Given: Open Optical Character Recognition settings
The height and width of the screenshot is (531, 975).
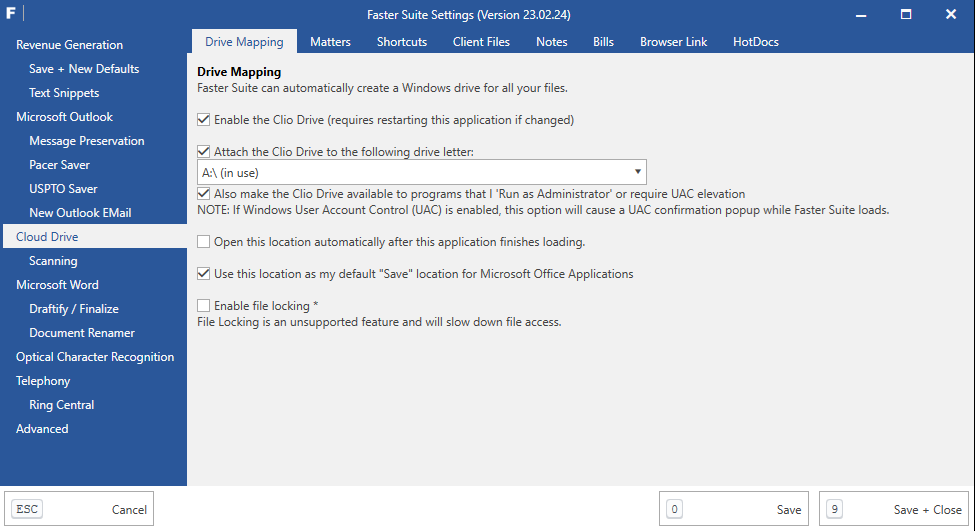Looking at the screenshot, I should pos(95,357).
